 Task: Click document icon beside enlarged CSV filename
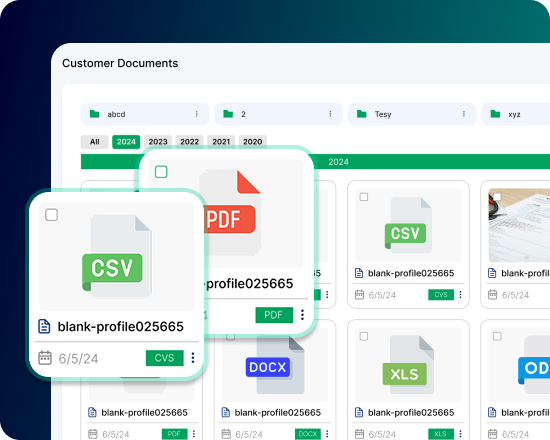coord(44,326)
